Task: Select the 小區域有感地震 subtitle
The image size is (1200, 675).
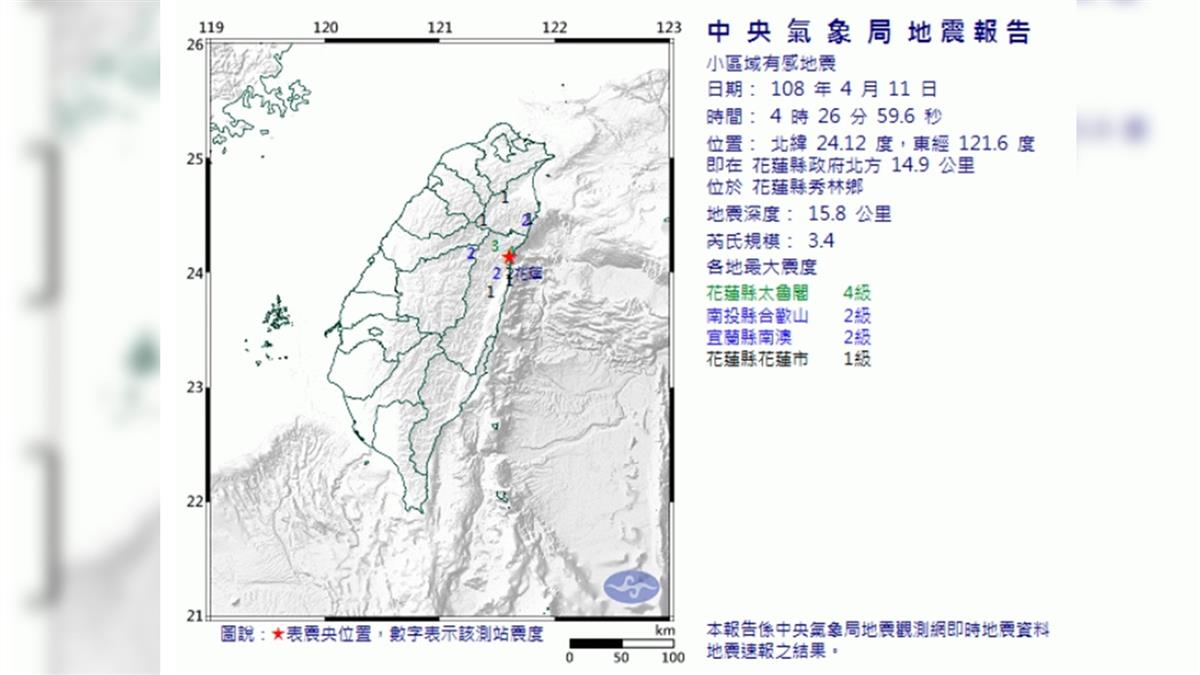Action: pyautogui.click(x=768, y=64)
